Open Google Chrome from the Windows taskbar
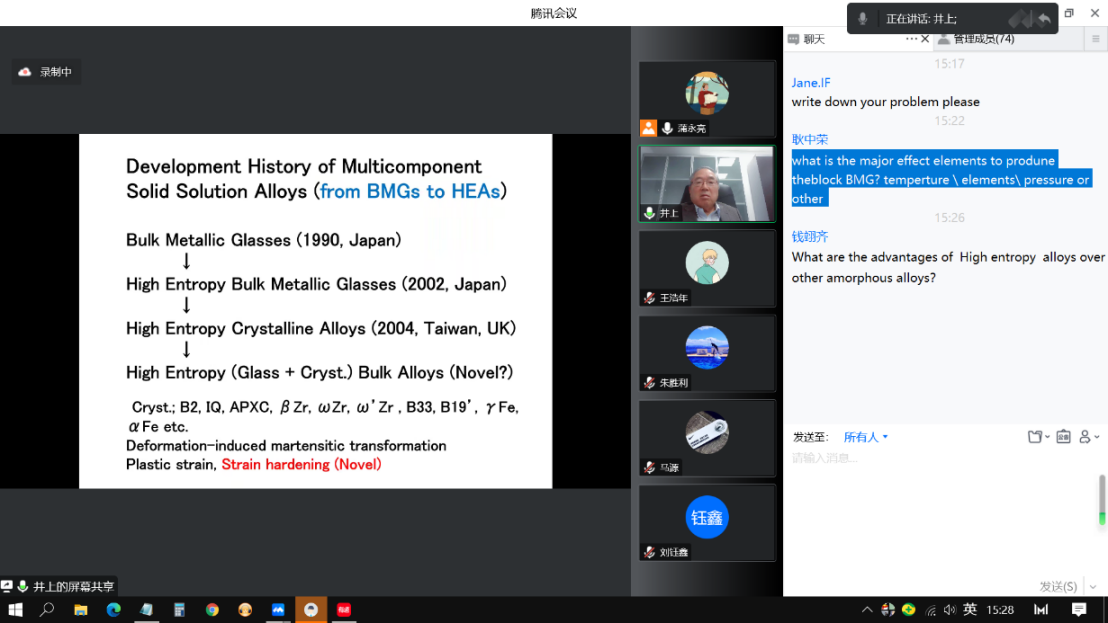Screen dimensions: 1108x623 point(212,609)
